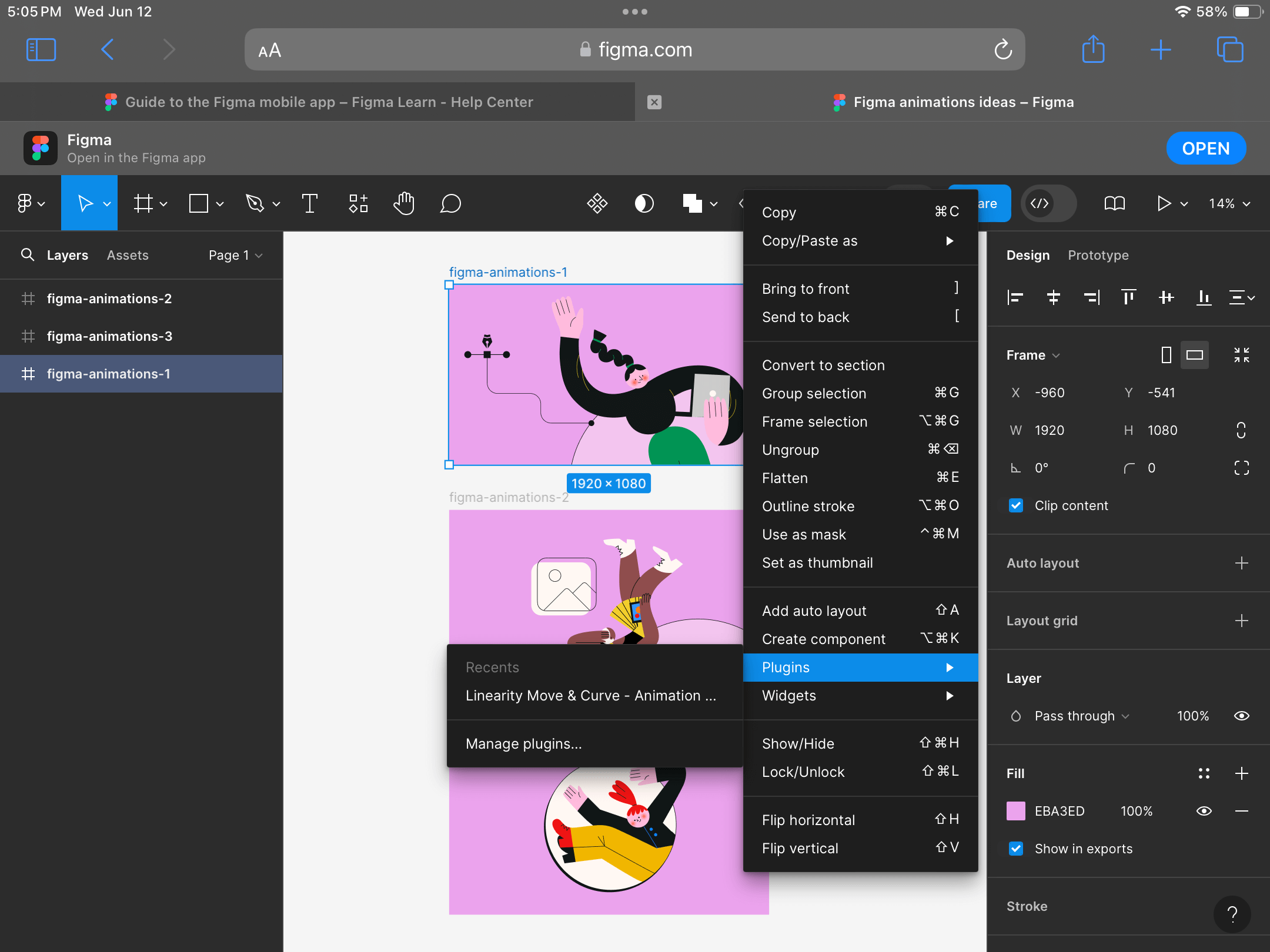Toggle Clip content checkbox
Image resolution: width=1270 pixels, height=952 pixels.
[x=1017, y=505]
